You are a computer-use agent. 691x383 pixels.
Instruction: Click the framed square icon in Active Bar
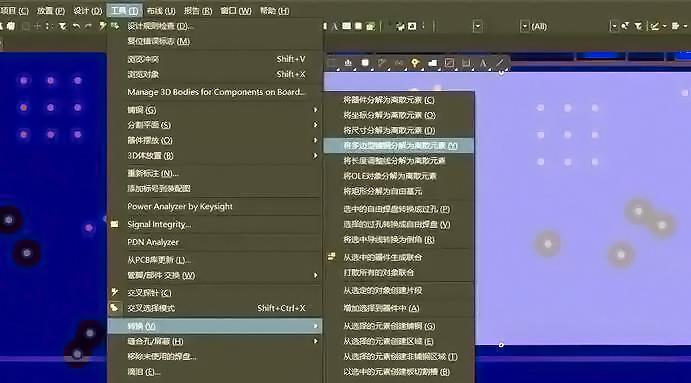click(x=449, y=63)
